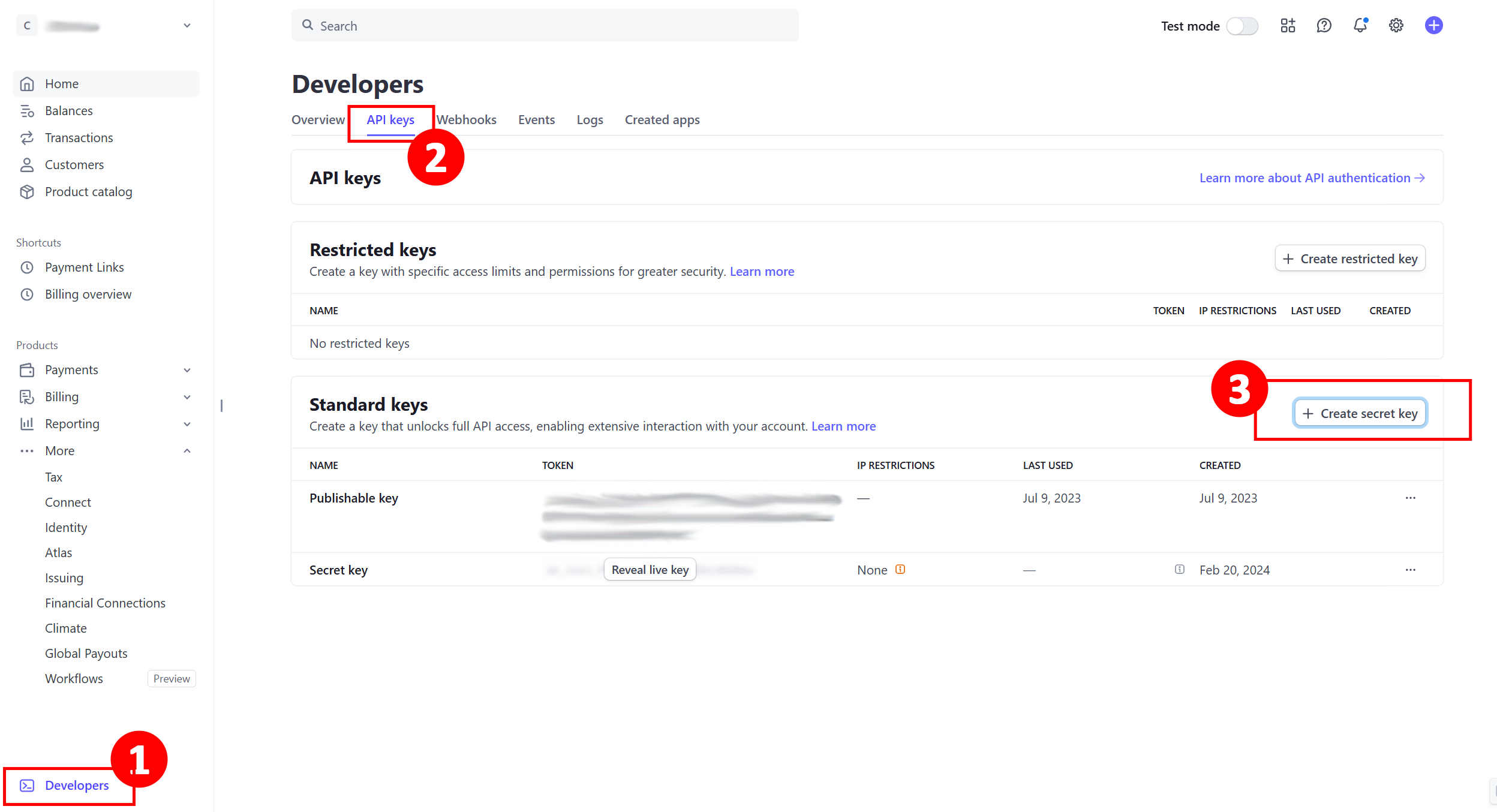This screenshot has width=1497, height=812.
Task: Open the notifications bell icon
Action: [1360, 26]
